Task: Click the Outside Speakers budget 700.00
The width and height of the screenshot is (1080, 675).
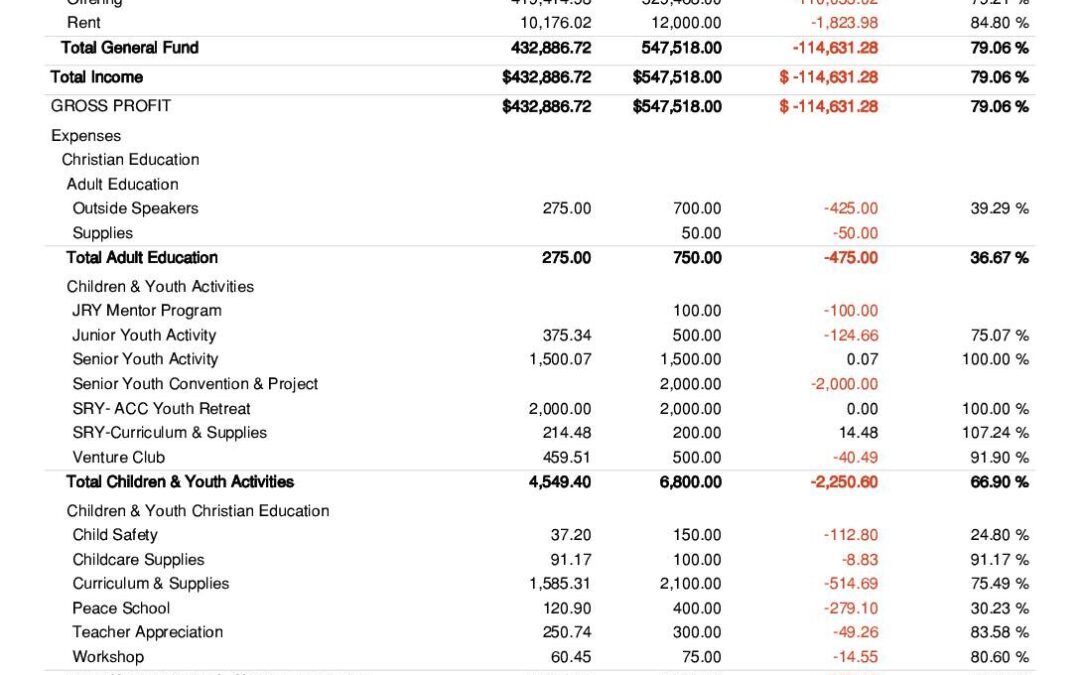Action: pos(697,208)
